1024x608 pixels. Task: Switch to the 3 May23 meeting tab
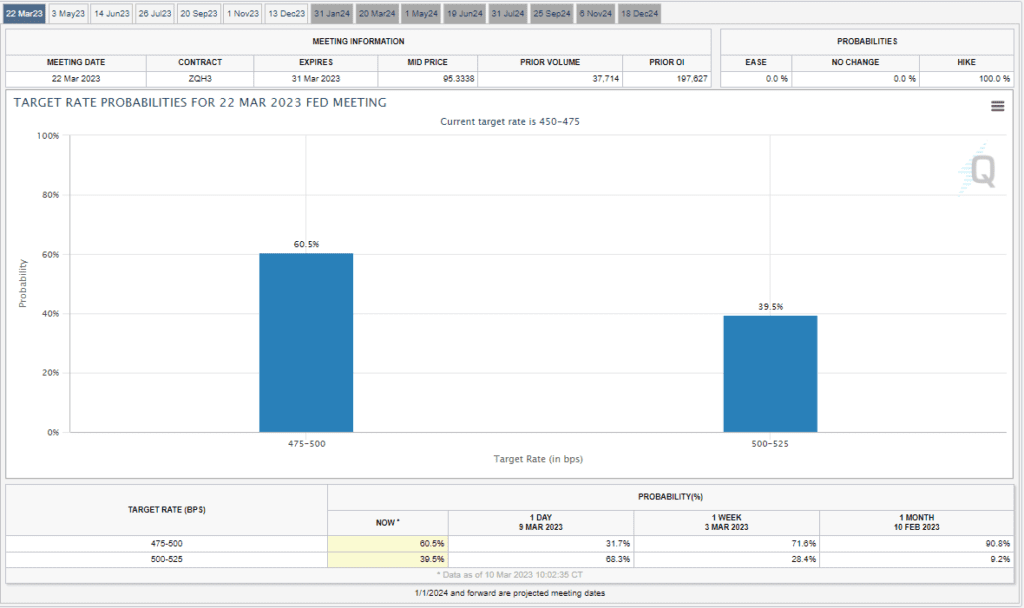[x=68, y=13]
